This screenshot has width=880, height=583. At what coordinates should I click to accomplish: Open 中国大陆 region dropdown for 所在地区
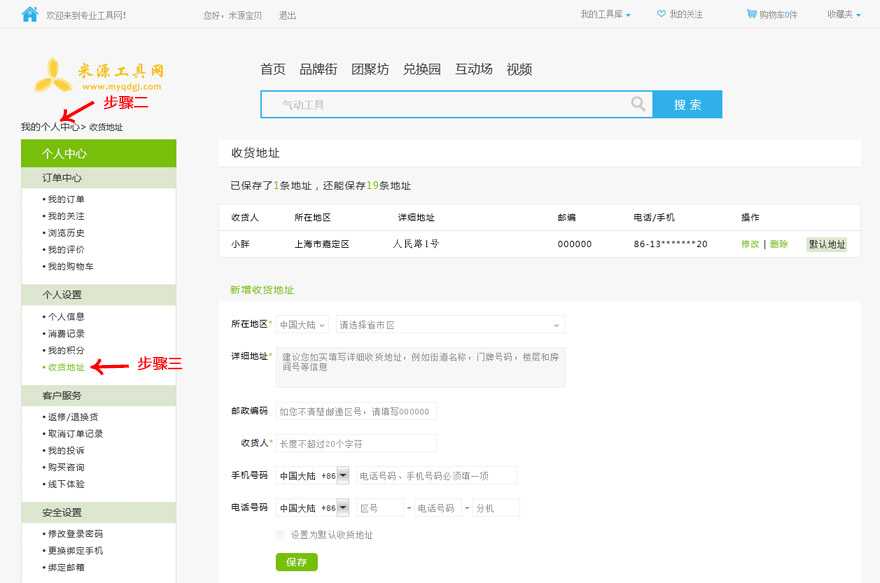coord(302,325)
